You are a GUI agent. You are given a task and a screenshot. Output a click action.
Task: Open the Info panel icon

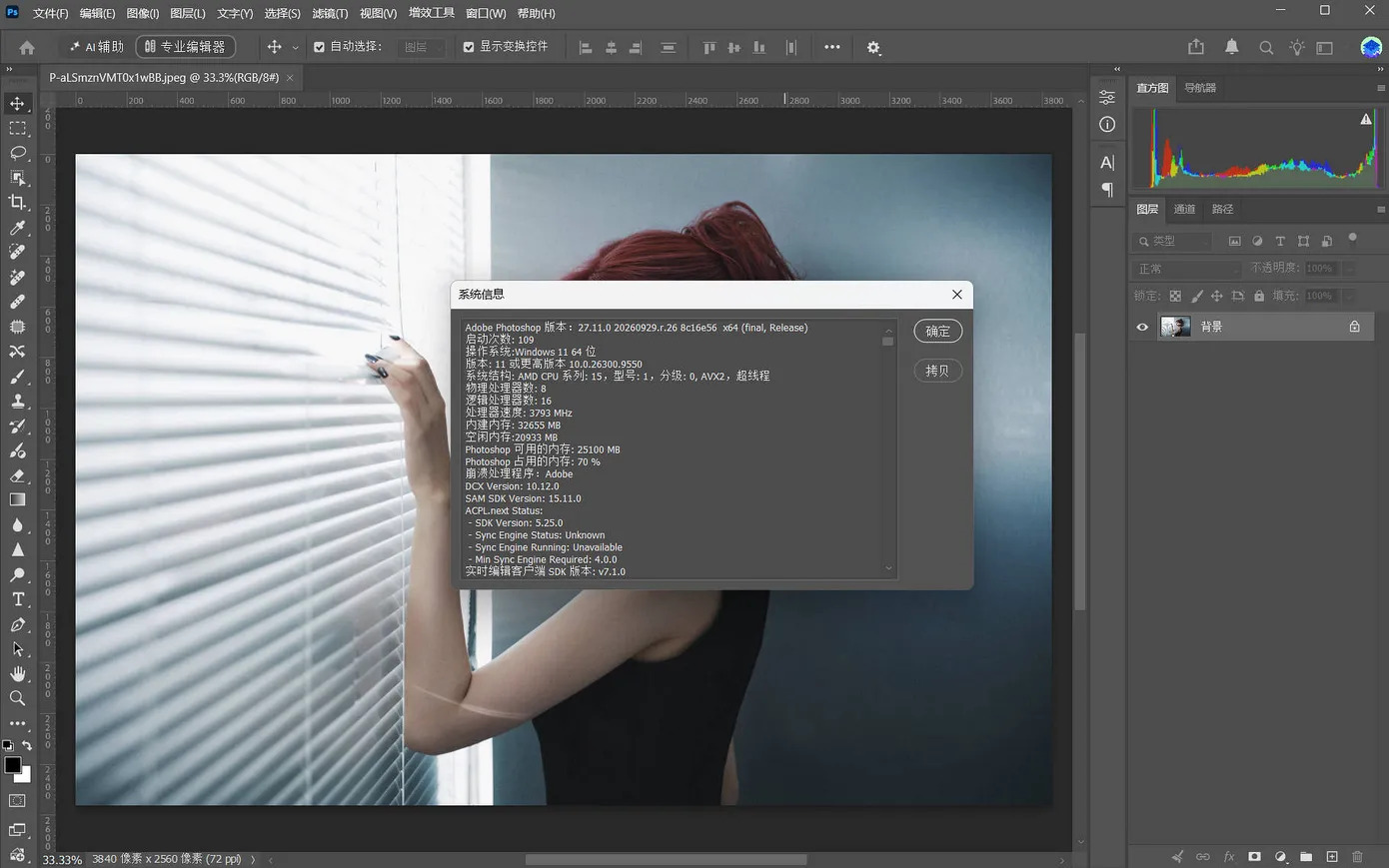[x=1107, y=124]
